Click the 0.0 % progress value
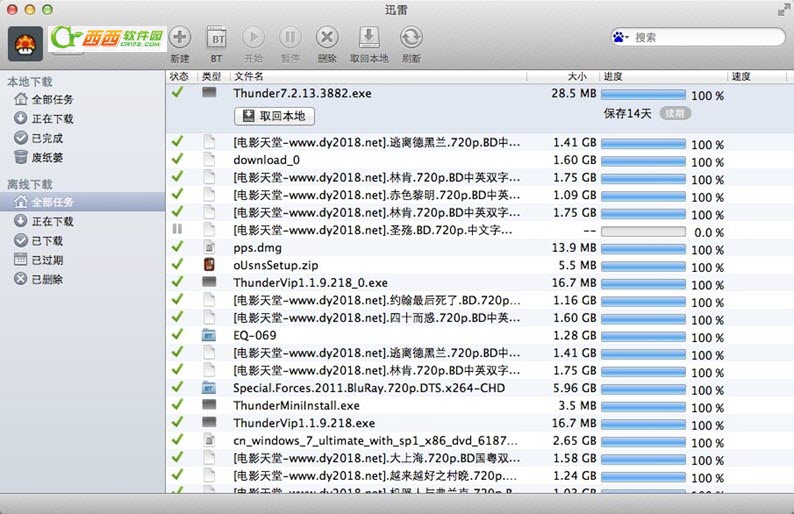The width and height of the screenshot is (794, 514). pyautogui.click(x=708, y=232)
